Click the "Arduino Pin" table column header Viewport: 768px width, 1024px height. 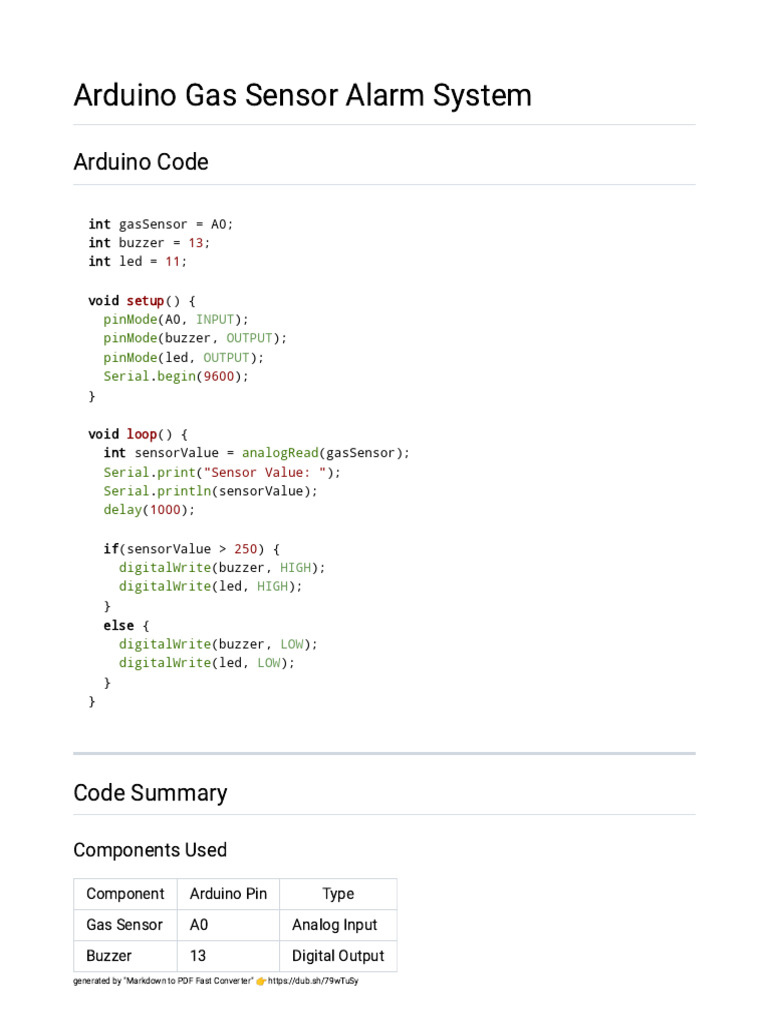(x=228, y=894)
